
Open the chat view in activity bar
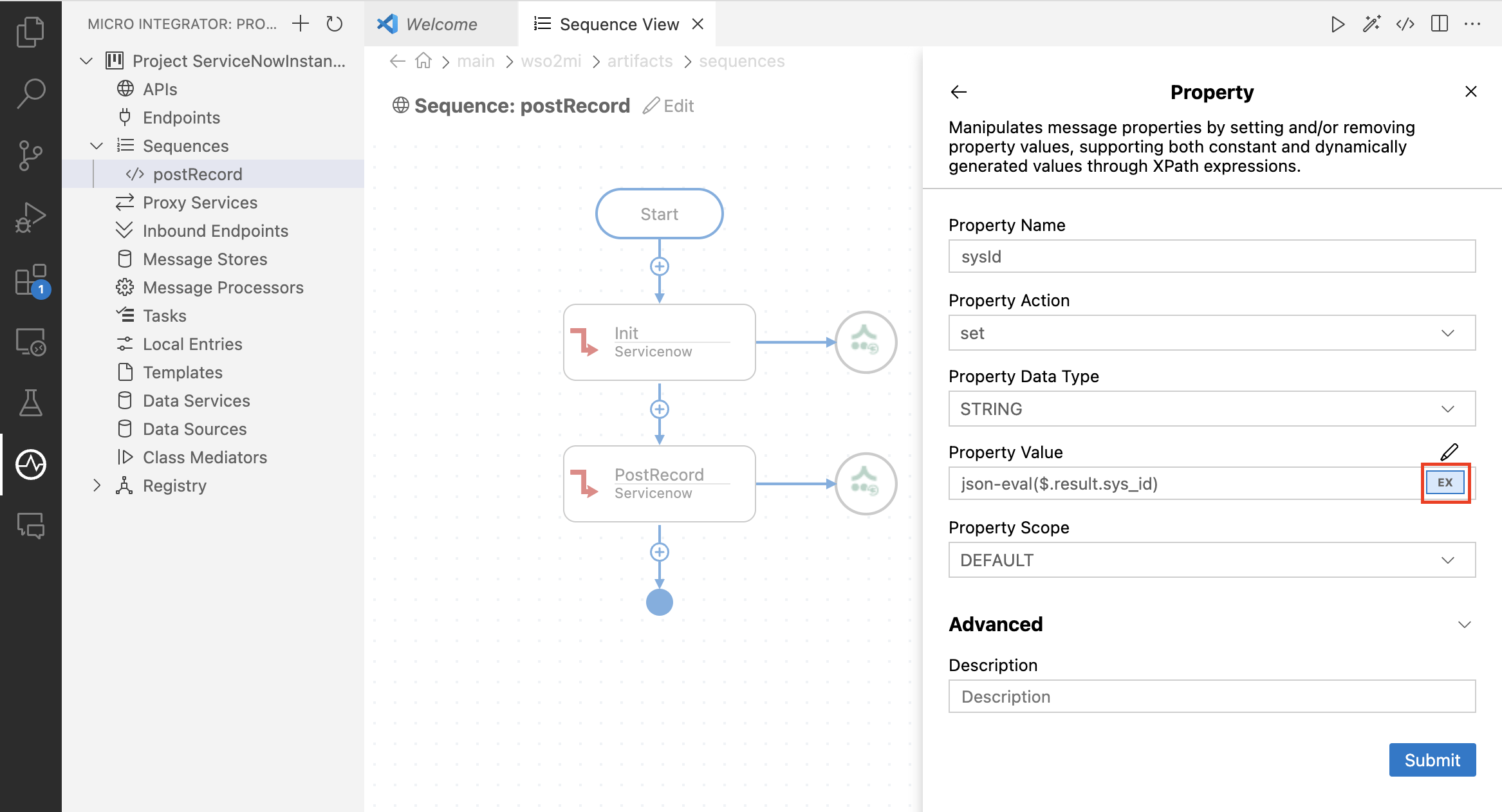(x=30, y=526)
